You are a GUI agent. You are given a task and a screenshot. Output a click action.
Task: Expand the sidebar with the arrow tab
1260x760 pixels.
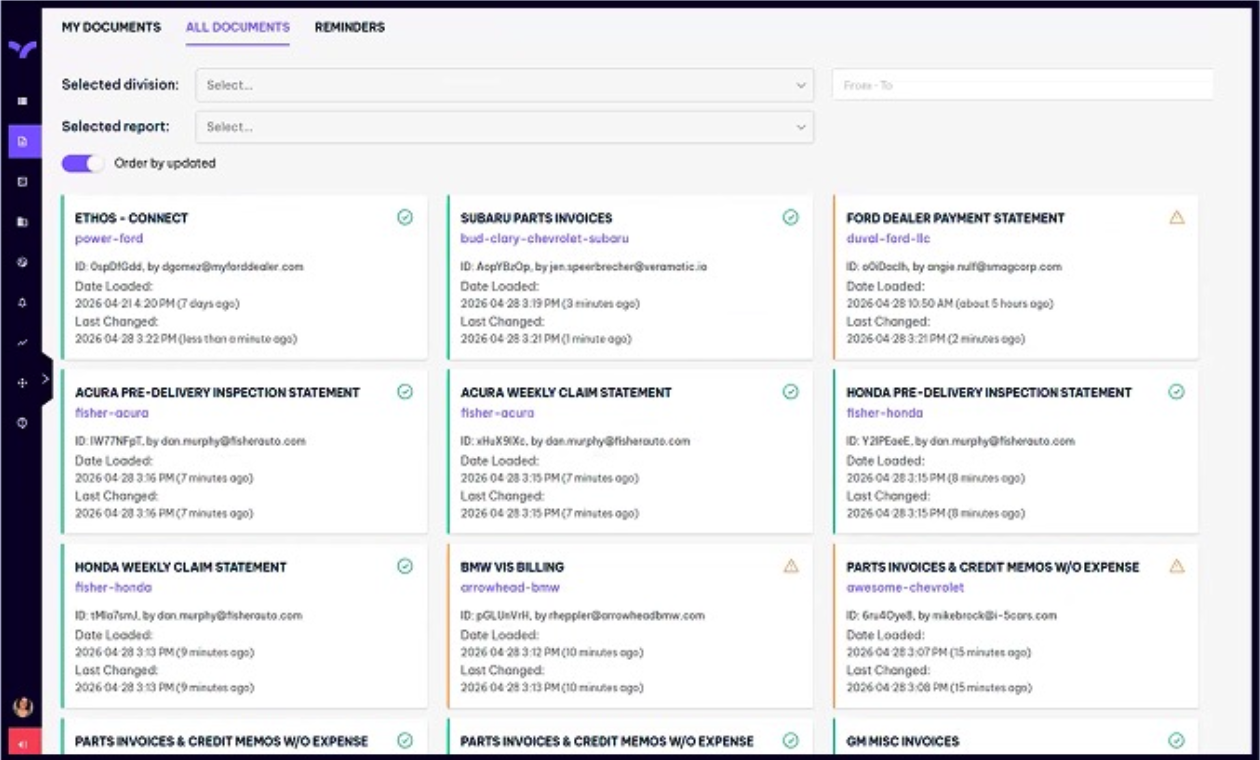point(45,379)
